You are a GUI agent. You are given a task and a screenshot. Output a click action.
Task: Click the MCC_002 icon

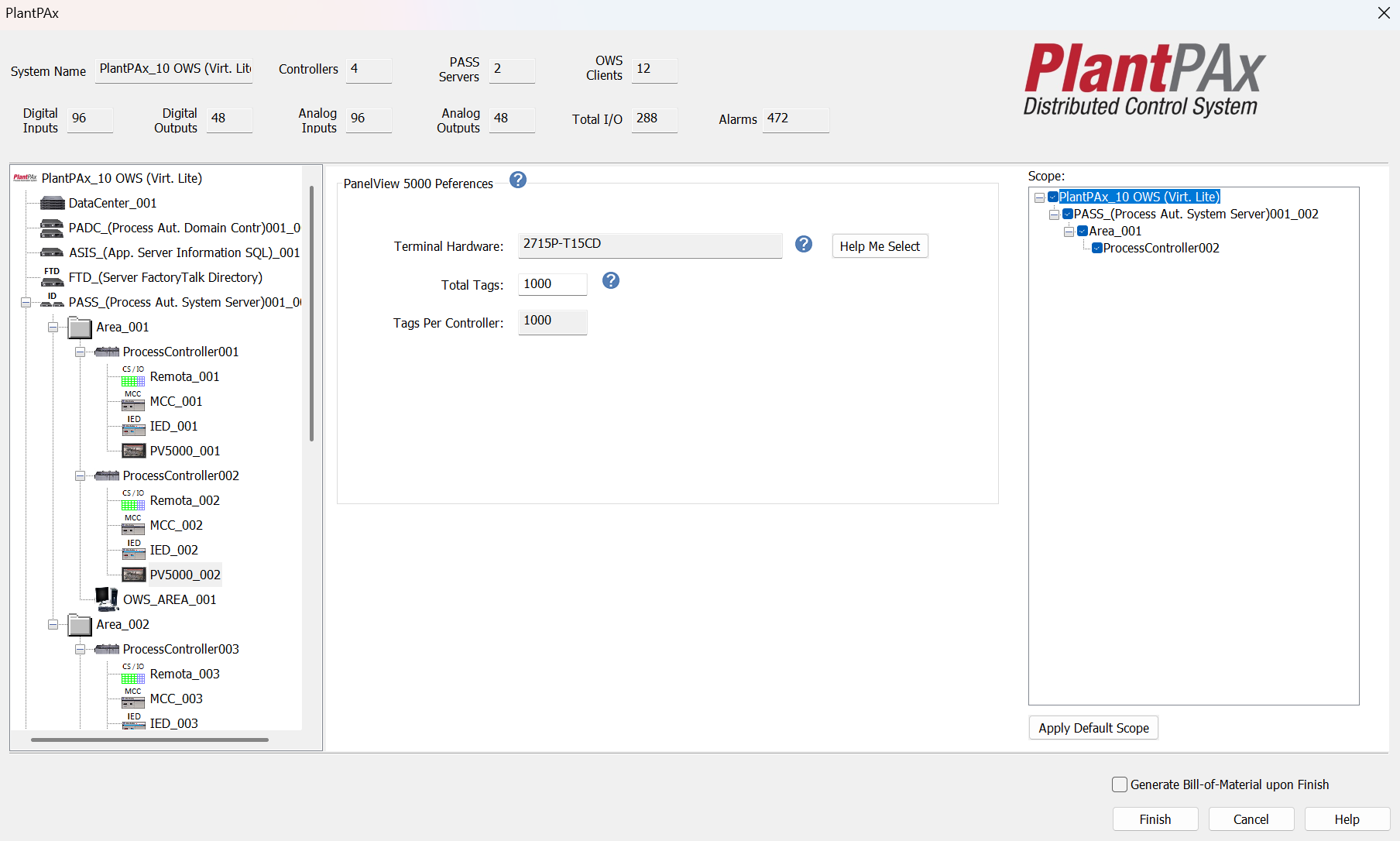click(133, 525)
